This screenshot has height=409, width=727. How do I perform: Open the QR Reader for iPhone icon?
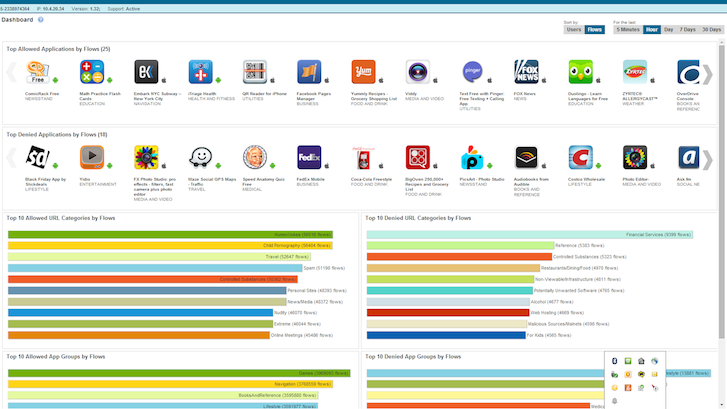[255, 72]
